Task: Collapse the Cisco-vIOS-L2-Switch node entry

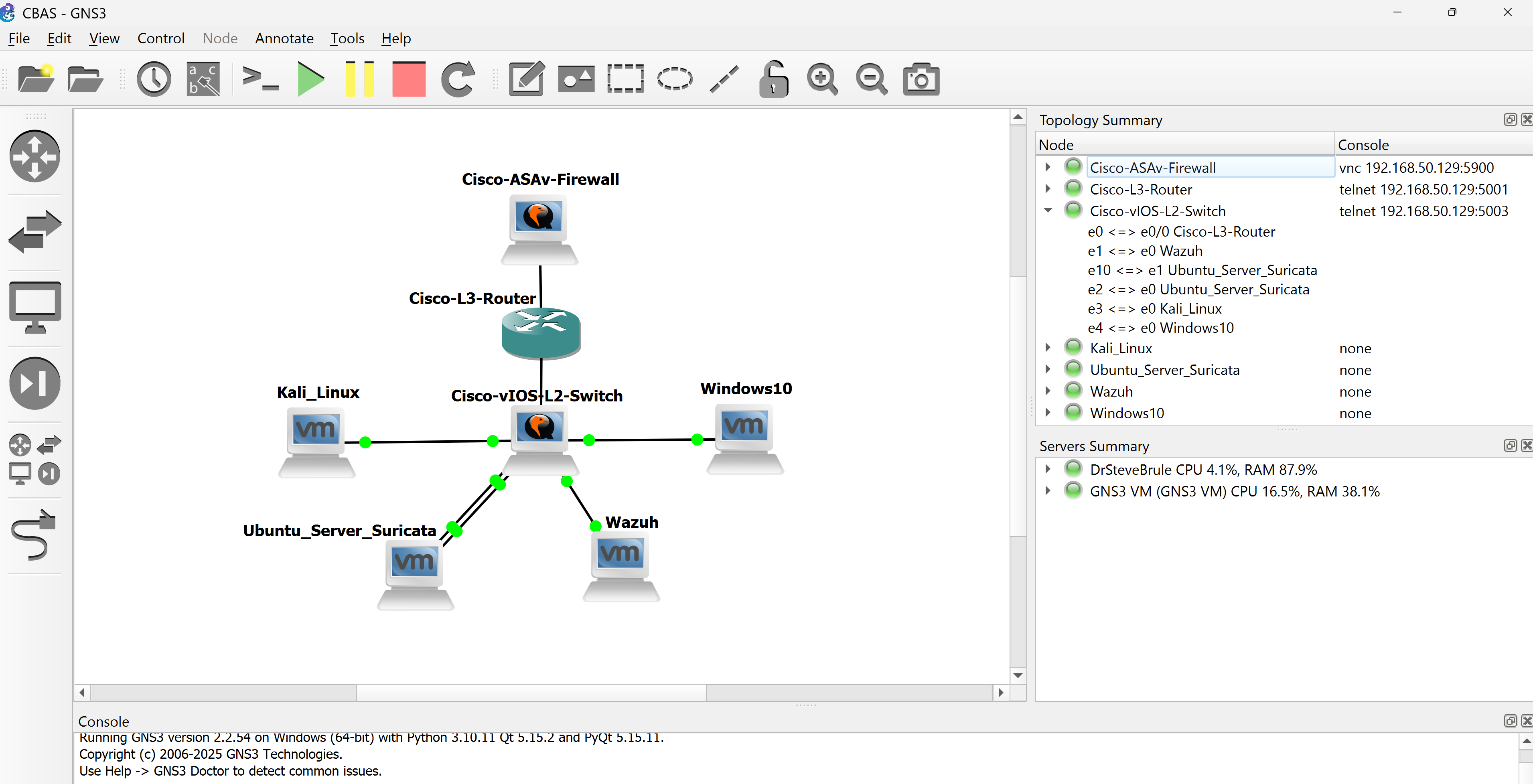Action: pos(1048,210)
